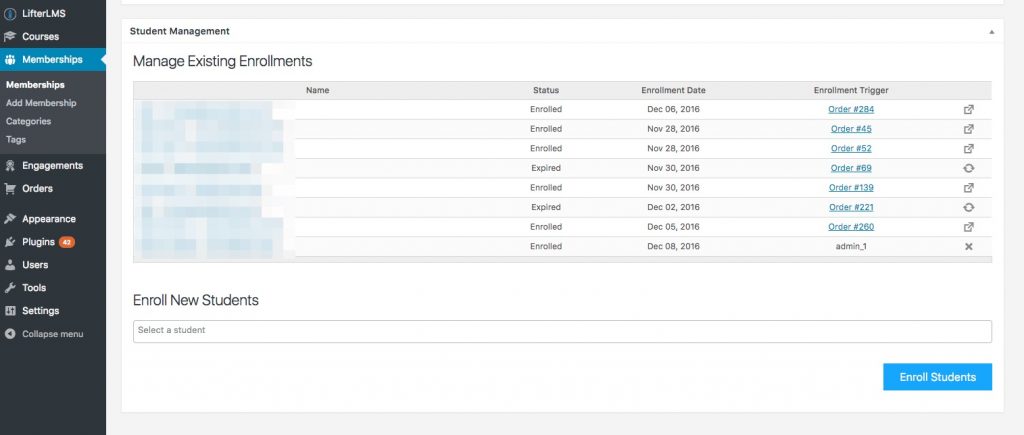Click the refresh icon for Order #69
Image resolution: width=1024 pixels, height=435 pixels.
click(x=968, y=169)
